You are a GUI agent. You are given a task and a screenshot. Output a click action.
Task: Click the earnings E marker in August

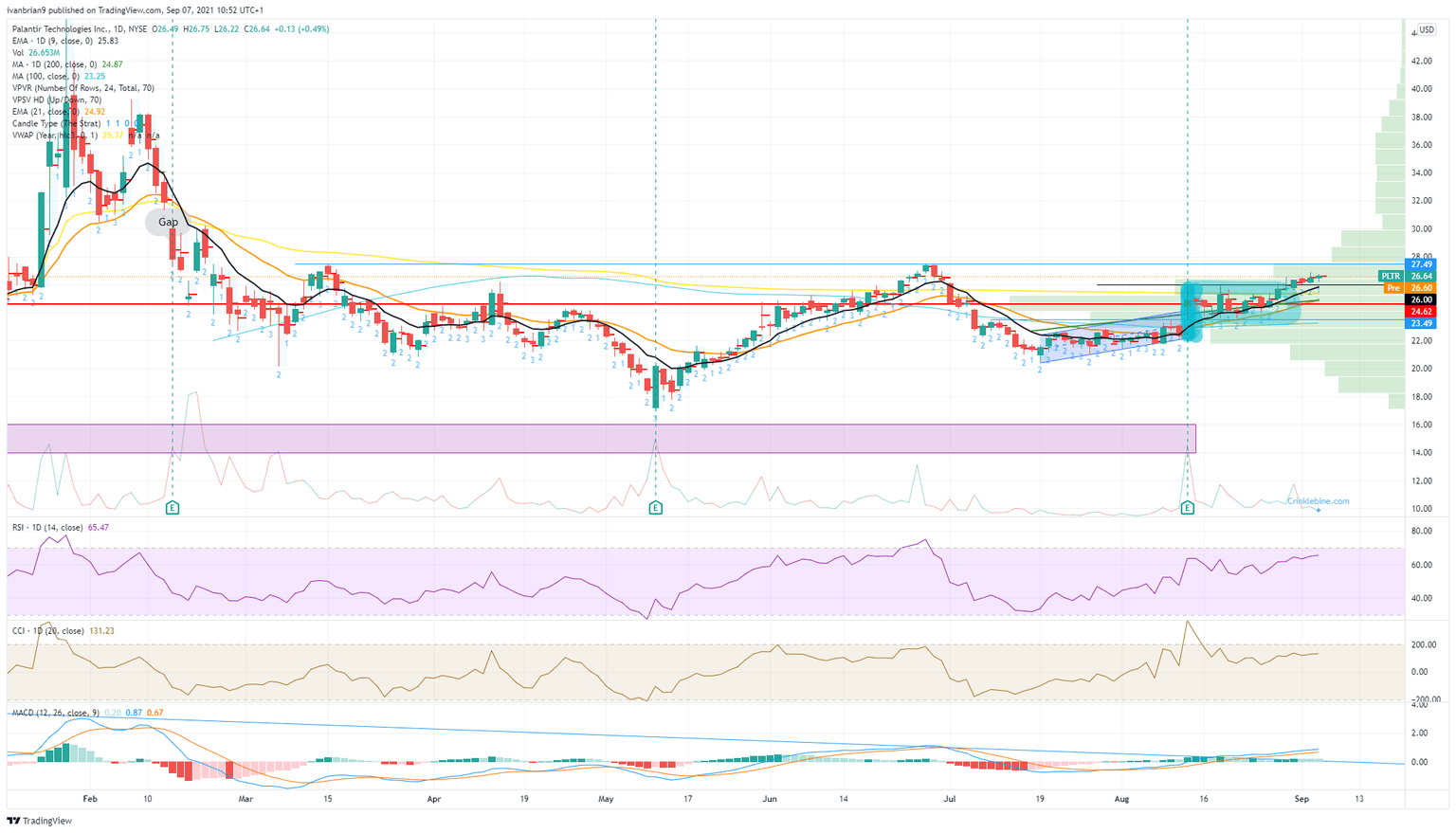[1187, 509]
